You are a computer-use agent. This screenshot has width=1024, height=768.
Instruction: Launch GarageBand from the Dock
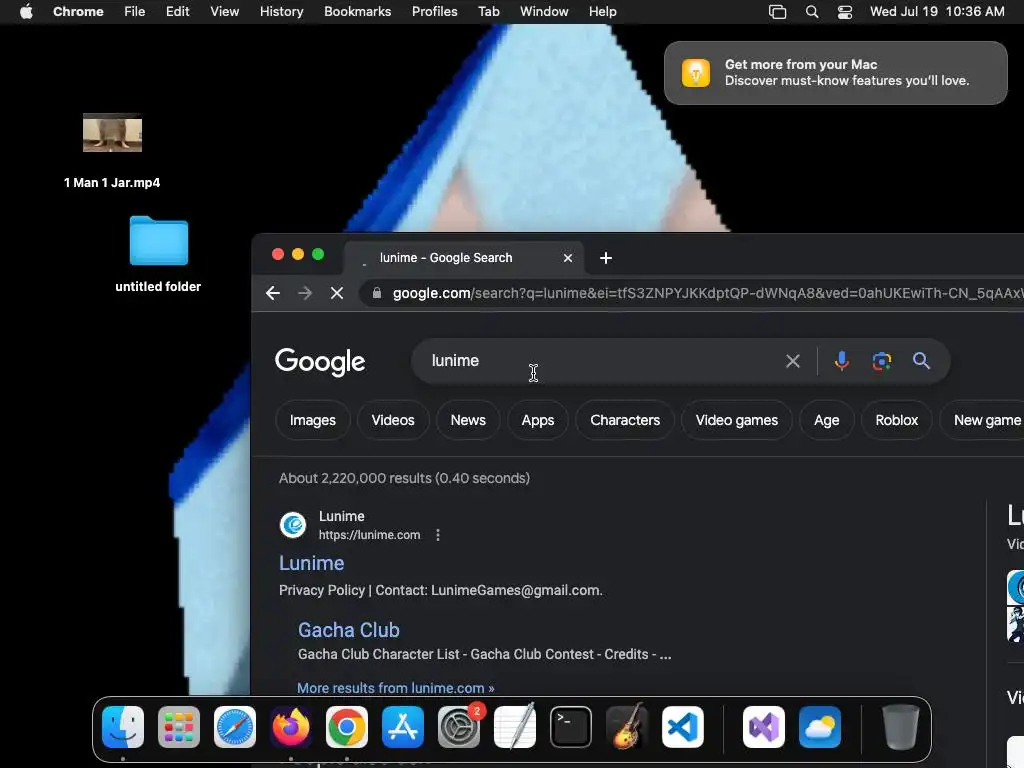tap(627, 727)
